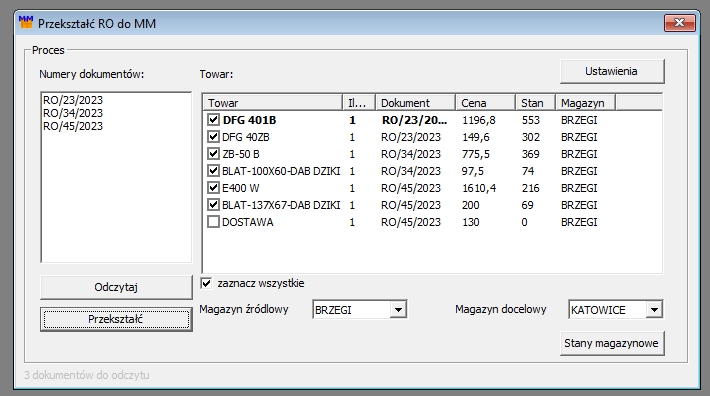Select RO/23/2023 in document numbers list
This screenshot has height=396, width=710.
73,100
